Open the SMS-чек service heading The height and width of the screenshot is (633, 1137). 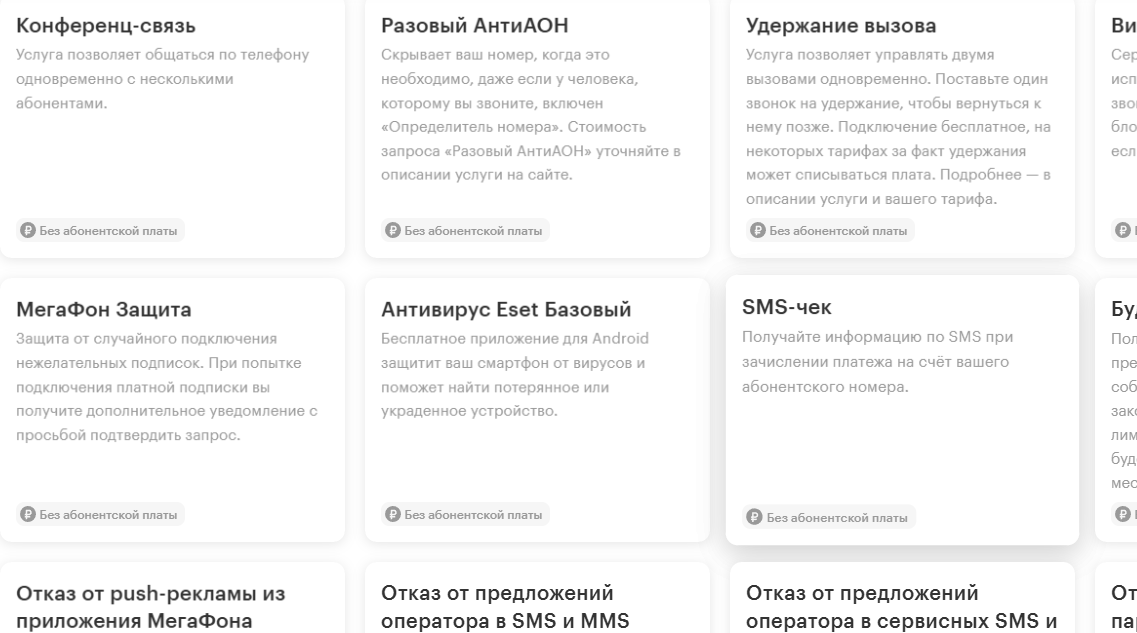(x=788, y=307)
